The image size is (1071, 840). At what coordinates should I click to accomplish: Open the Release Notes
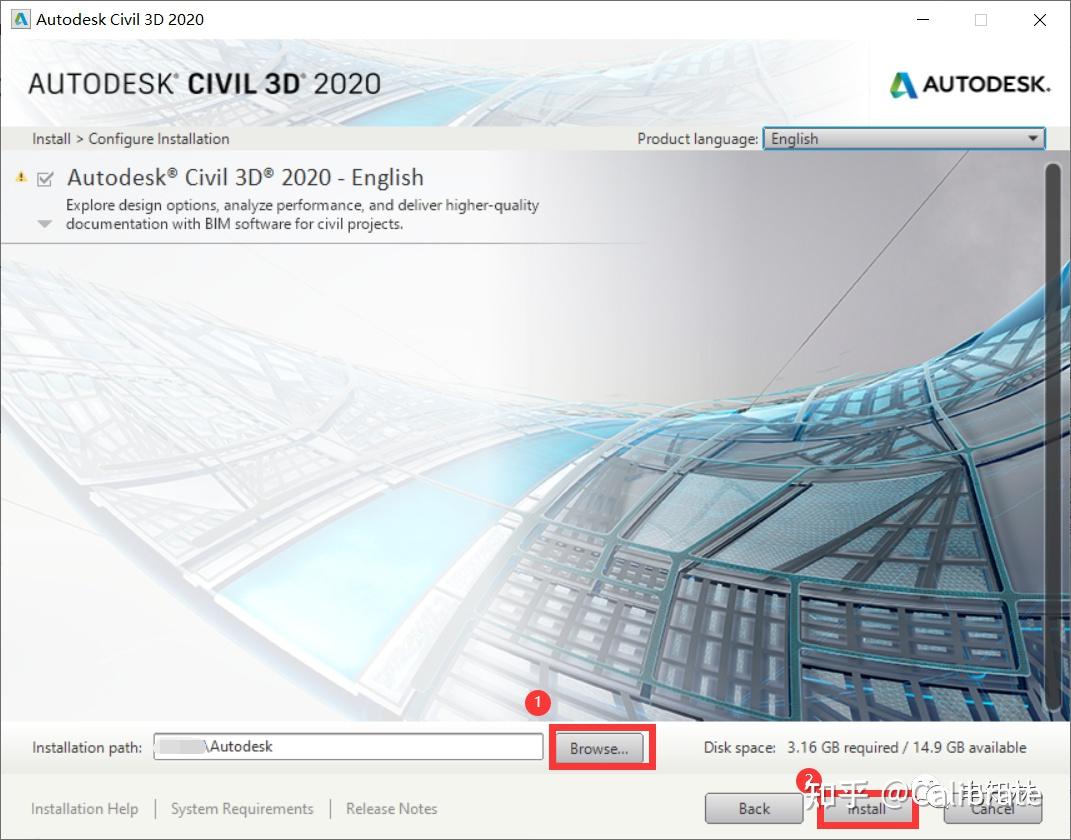pyautogui.click(x=391, y=809)
